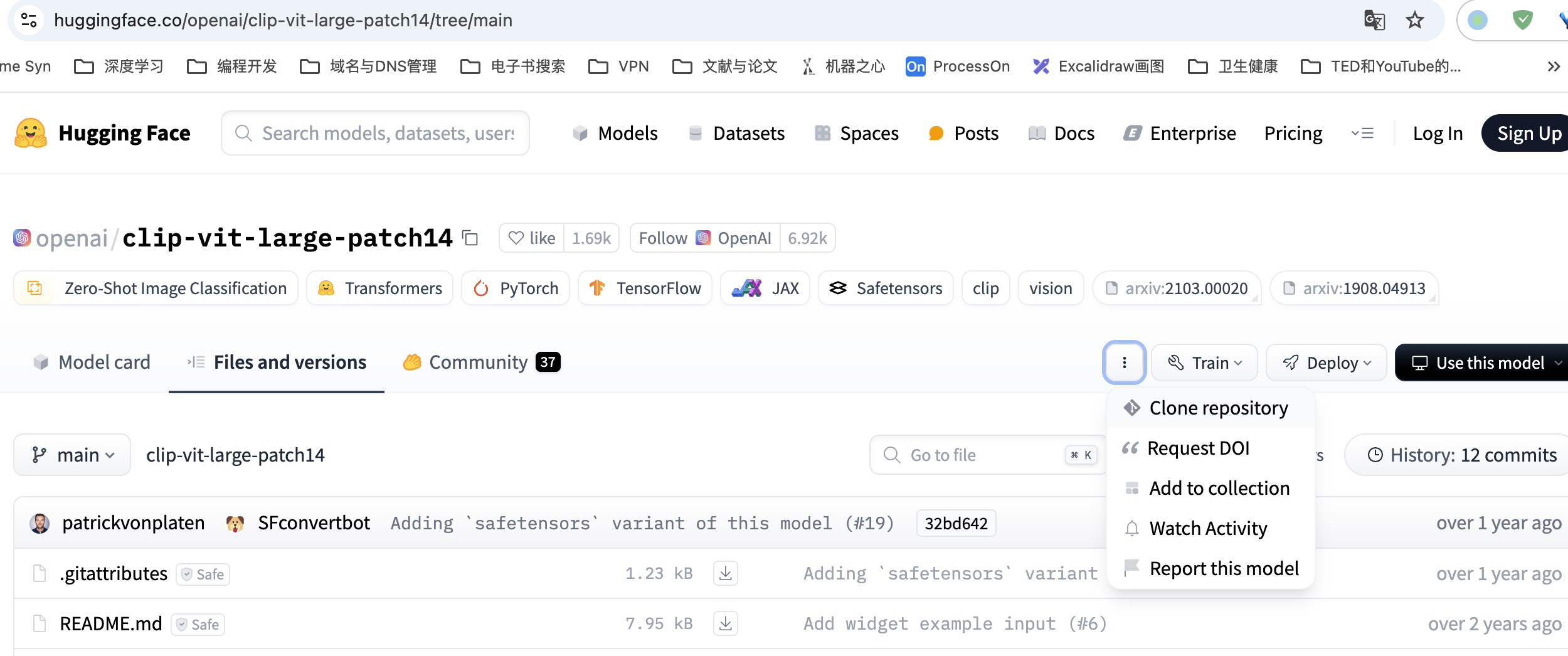Click the Safetensors tag
The height and width of the screenshot is (656, 1568).
(886, 288)
